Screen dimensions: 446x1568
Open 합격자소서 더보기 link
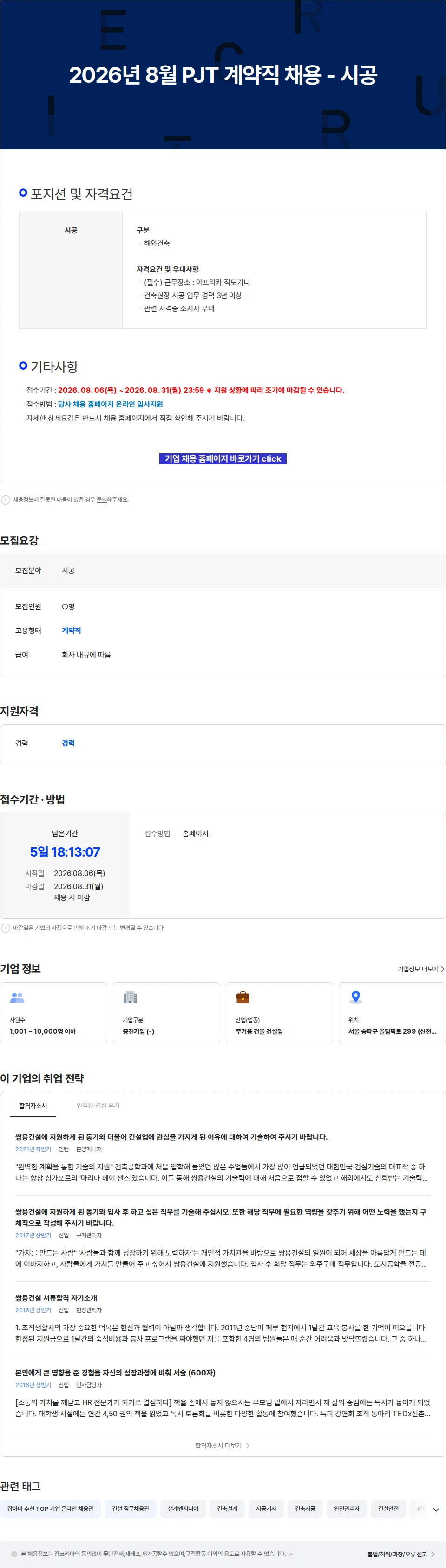tap(223, 1446)
